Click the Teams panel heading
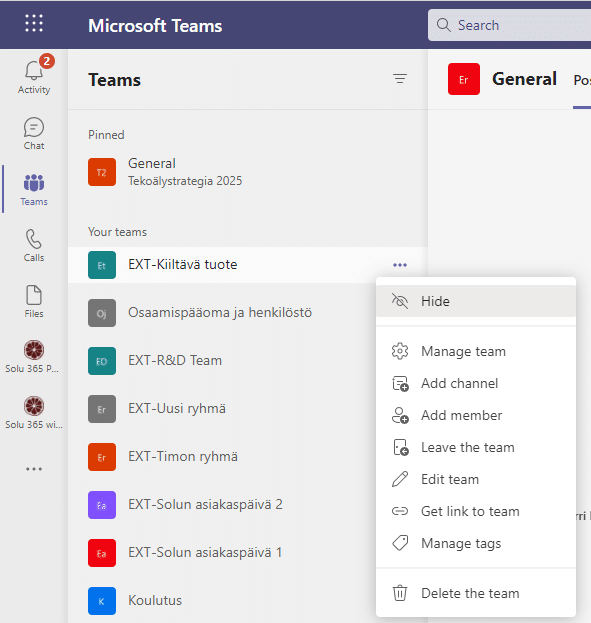This screenshot has width=591, height=623. click(x=114, y=80)
